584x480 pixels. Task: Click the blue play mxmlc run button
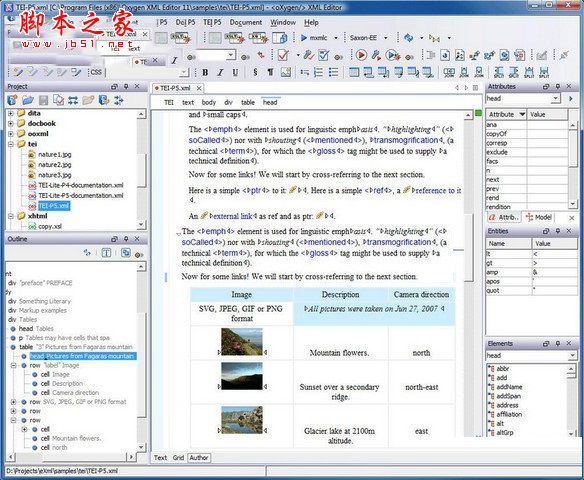pos(304,38)
